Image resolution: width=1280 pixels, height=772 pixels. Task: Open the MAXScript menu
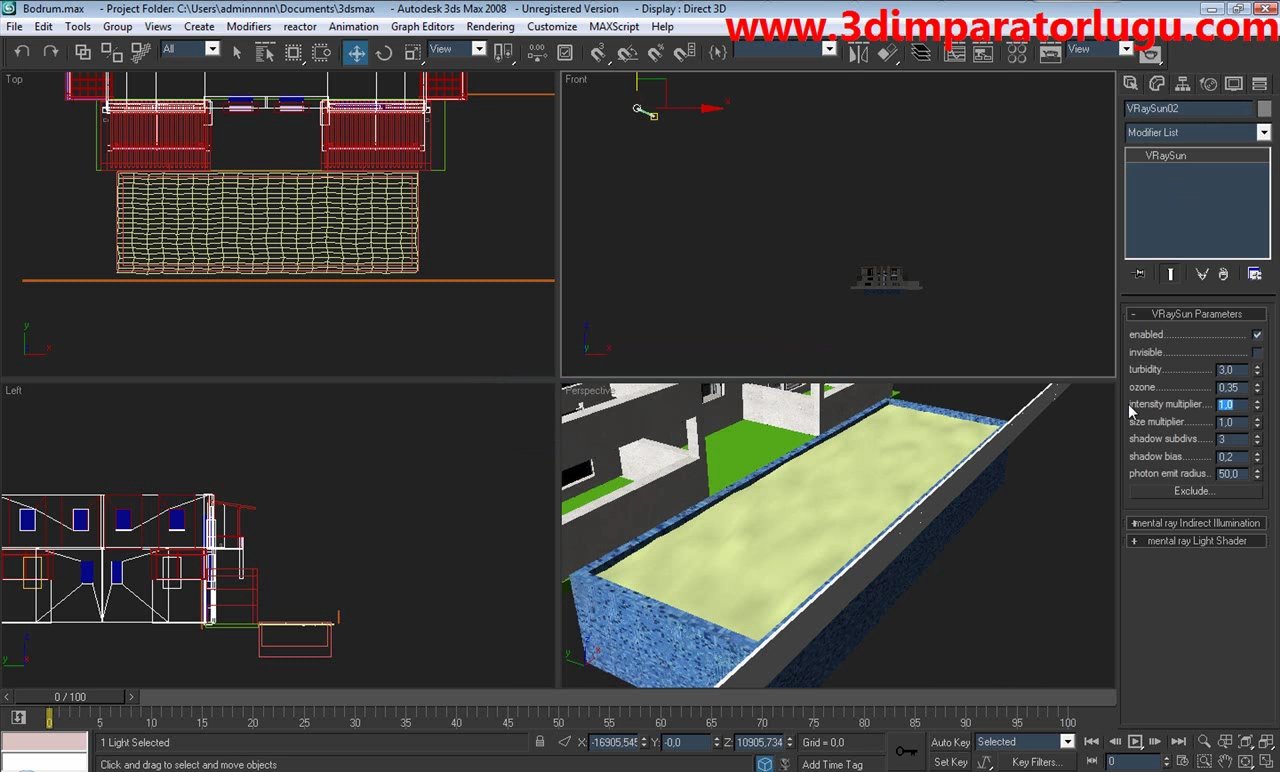pyautogui.click(x=614, y=27)
